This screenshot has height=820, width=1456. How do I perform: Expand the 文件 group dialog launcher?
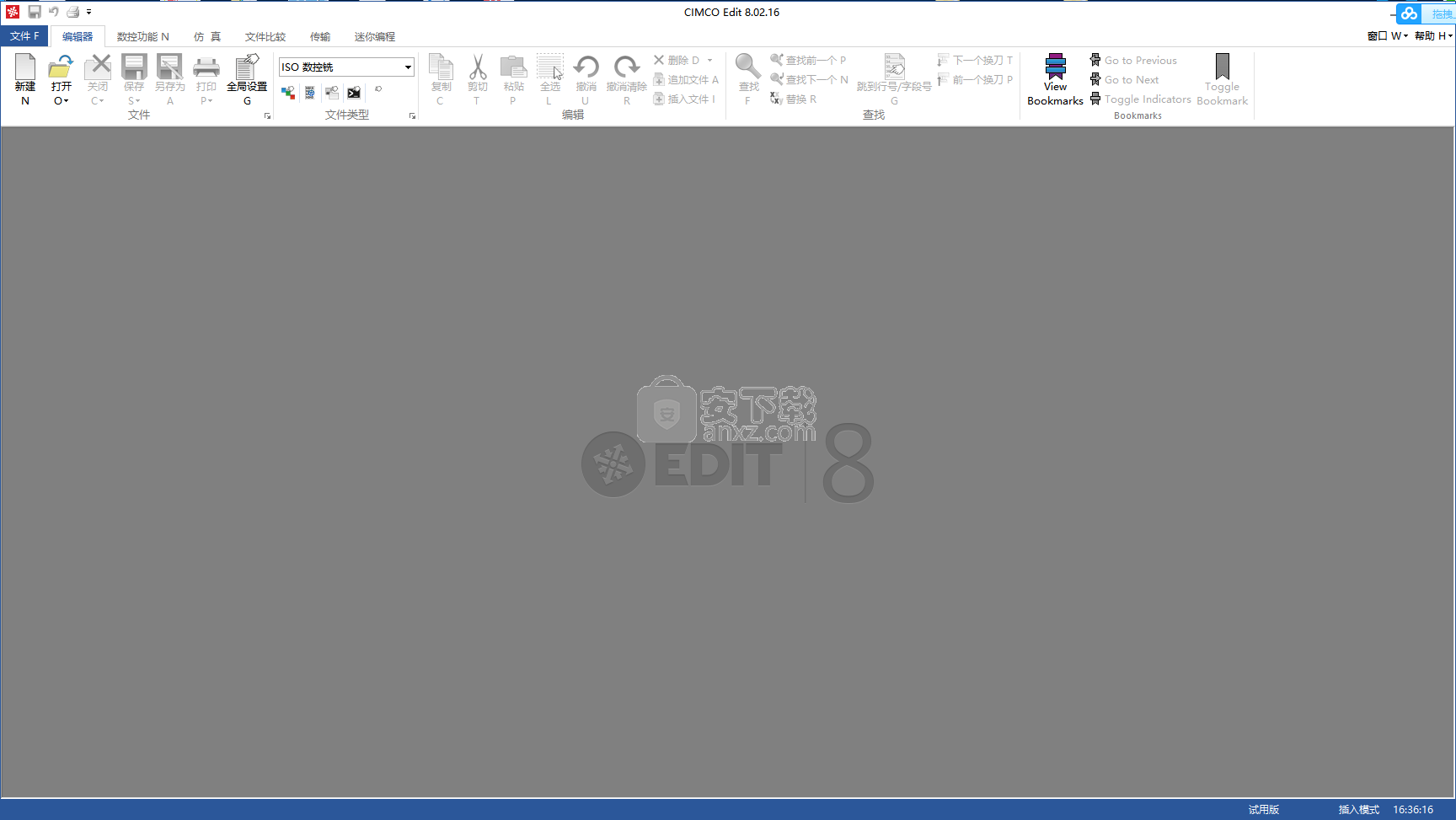(267, 116)
